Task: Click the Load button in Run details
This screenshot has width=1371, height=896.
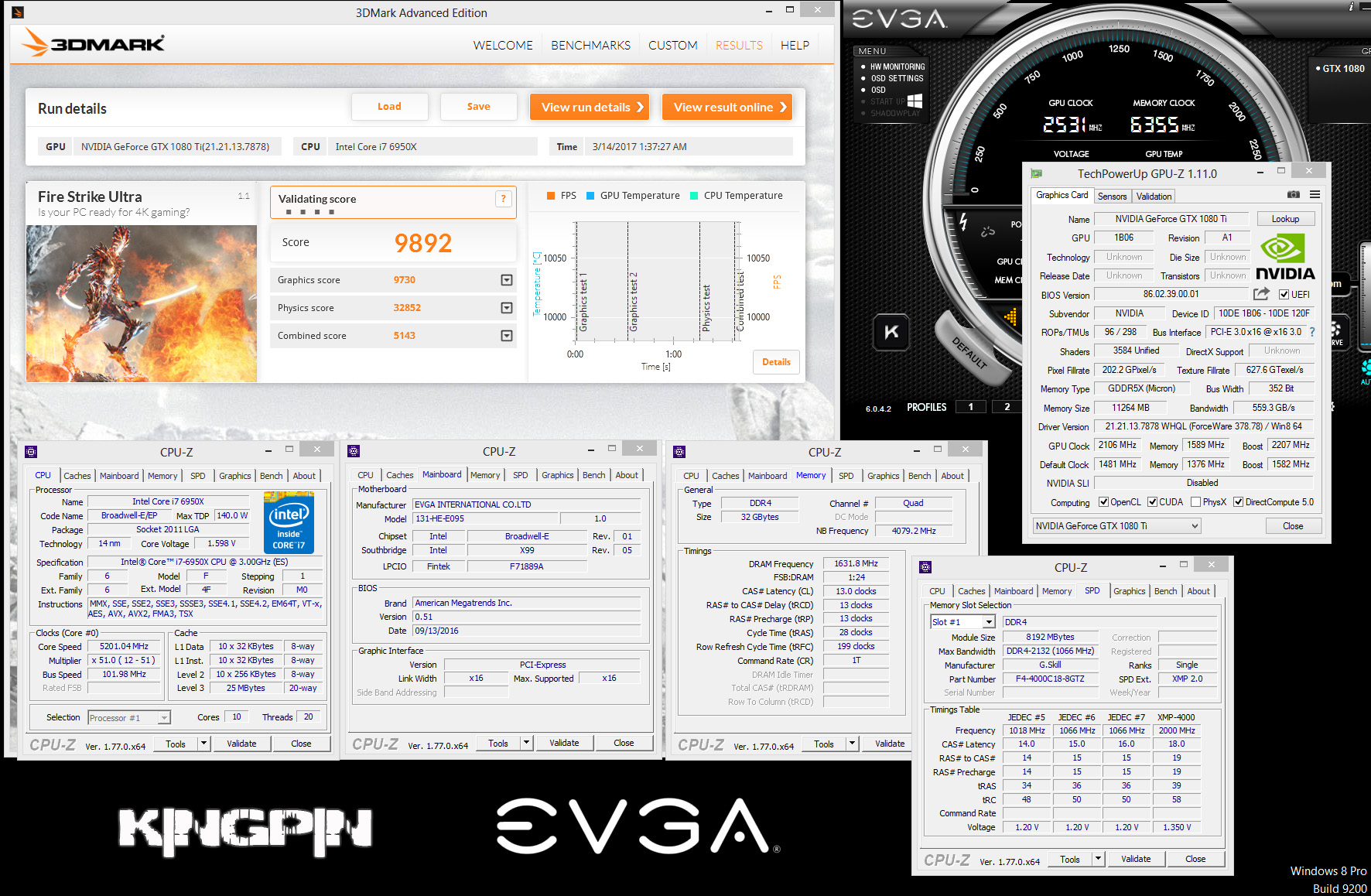Action: point(389,107)
